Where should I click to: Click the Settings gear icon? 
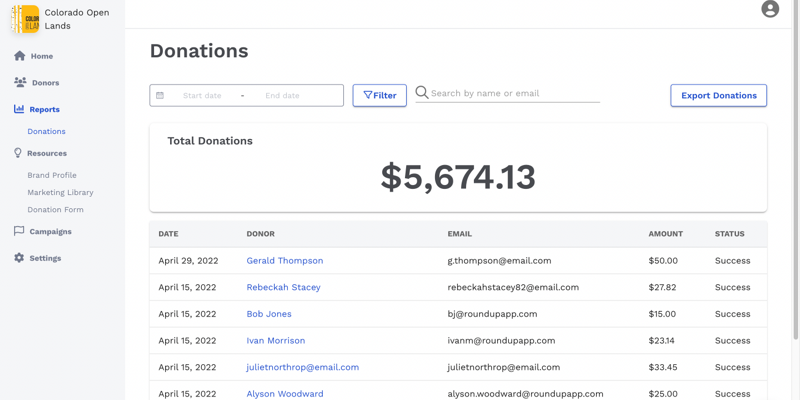[x=19, y=258]
